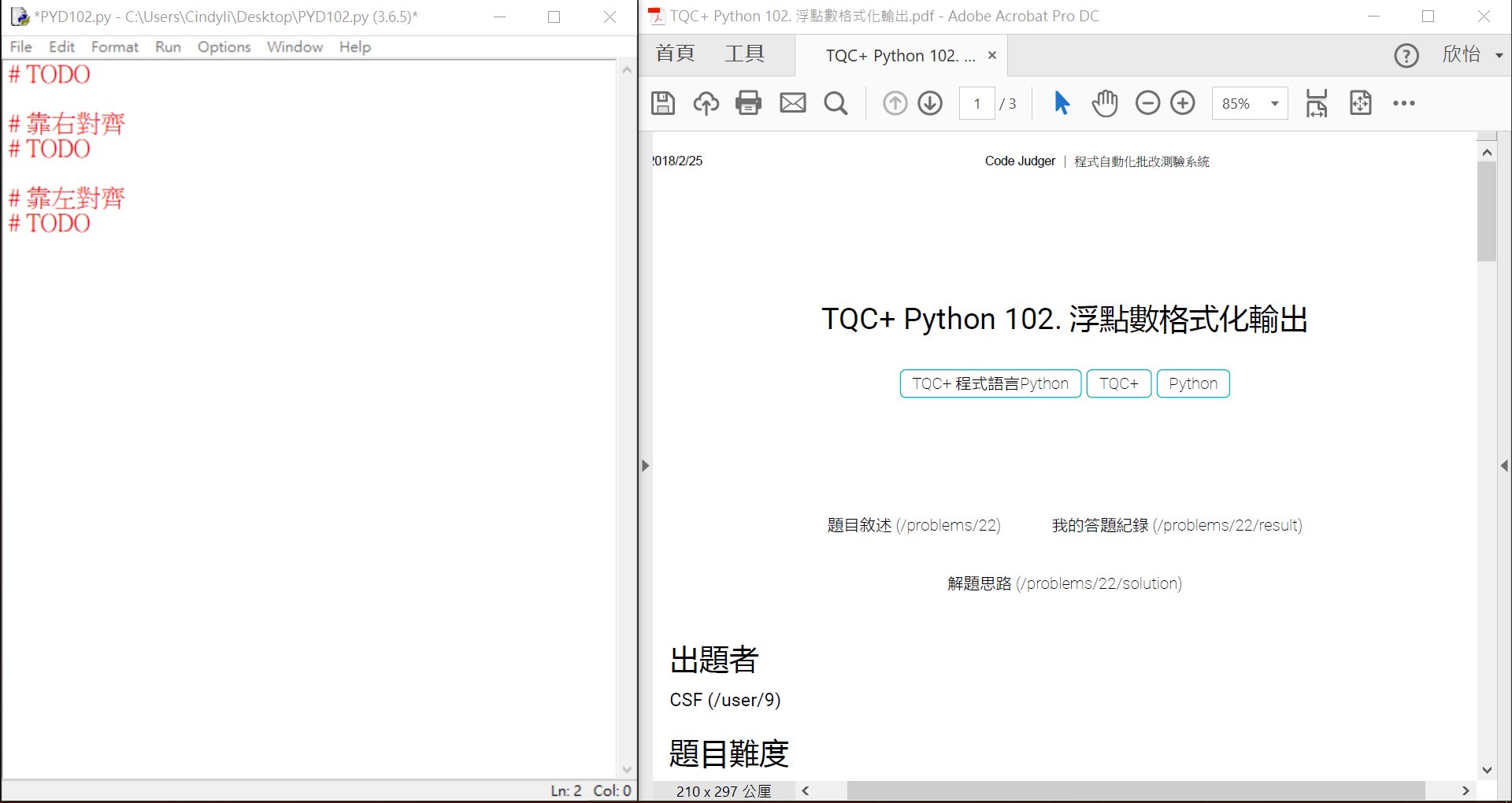Screen dimensions: 1512x803
Task: Click the cloud upload icon in Acrobat
Action: 706,103
